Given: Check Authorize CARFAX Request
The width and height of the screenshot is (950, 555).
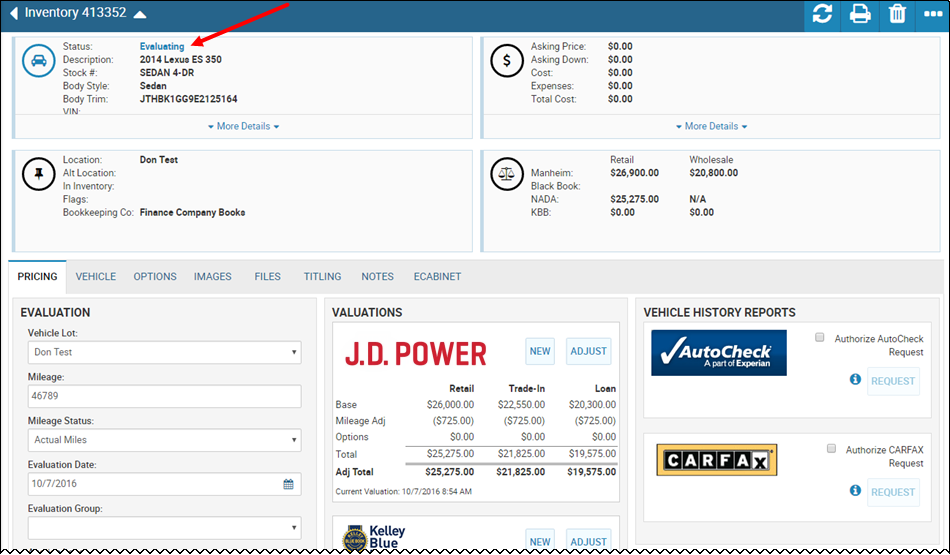Looking at the screenshot, I should pyautogui.click(x=831, y=448).
